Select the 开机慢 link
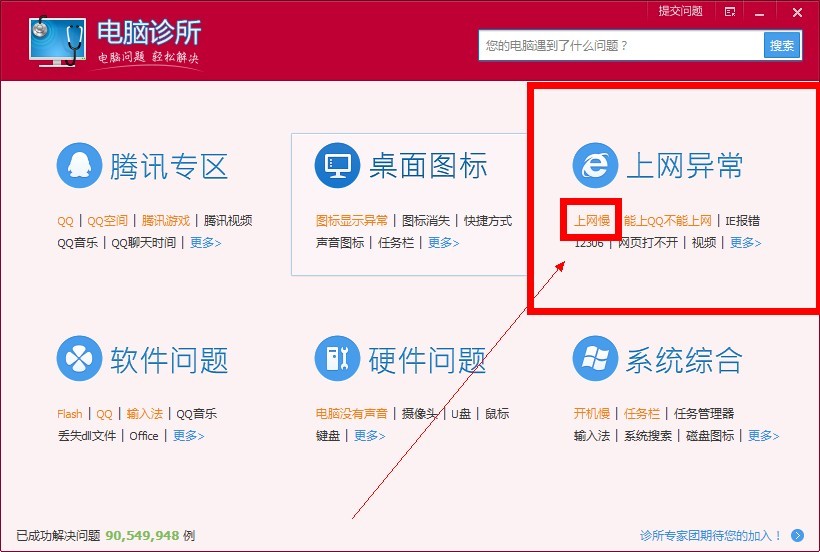Viewport: 820px width, 552px height. coord(592,414)
